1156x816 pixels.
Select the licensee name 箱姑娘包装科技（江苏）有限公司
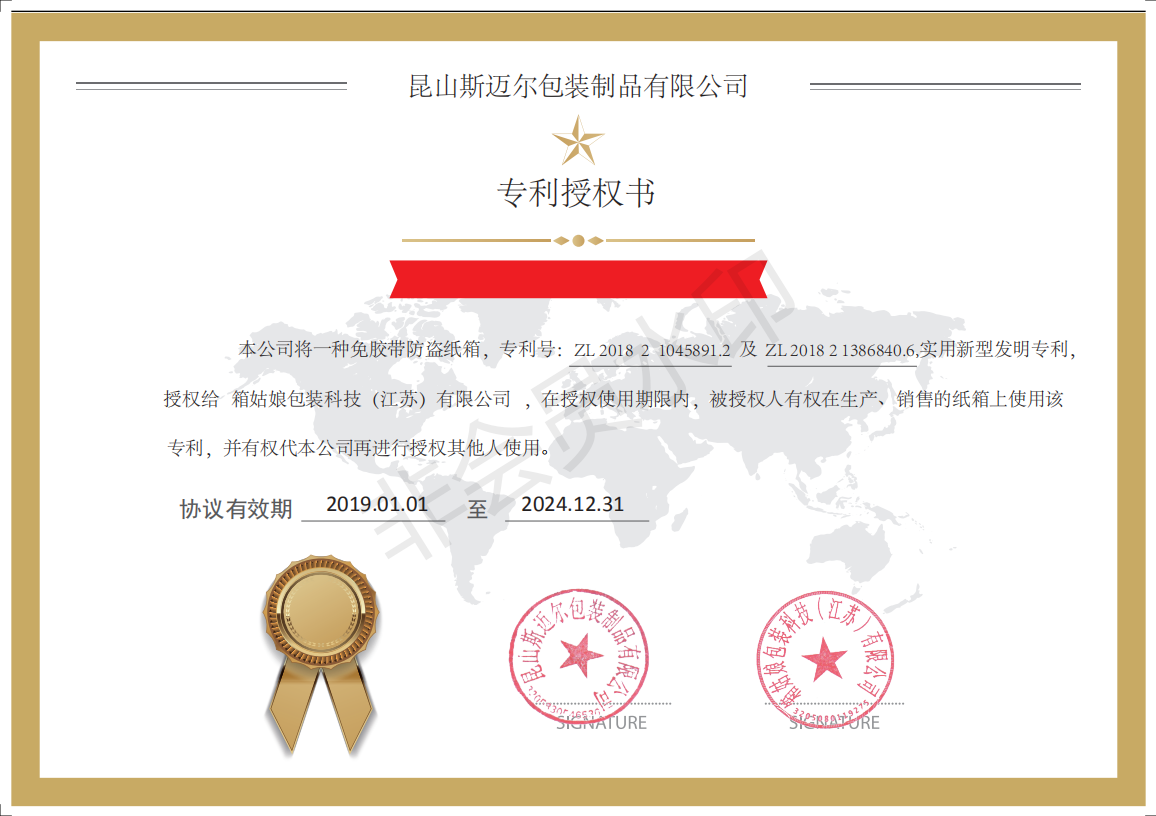(x=372, y=399)
